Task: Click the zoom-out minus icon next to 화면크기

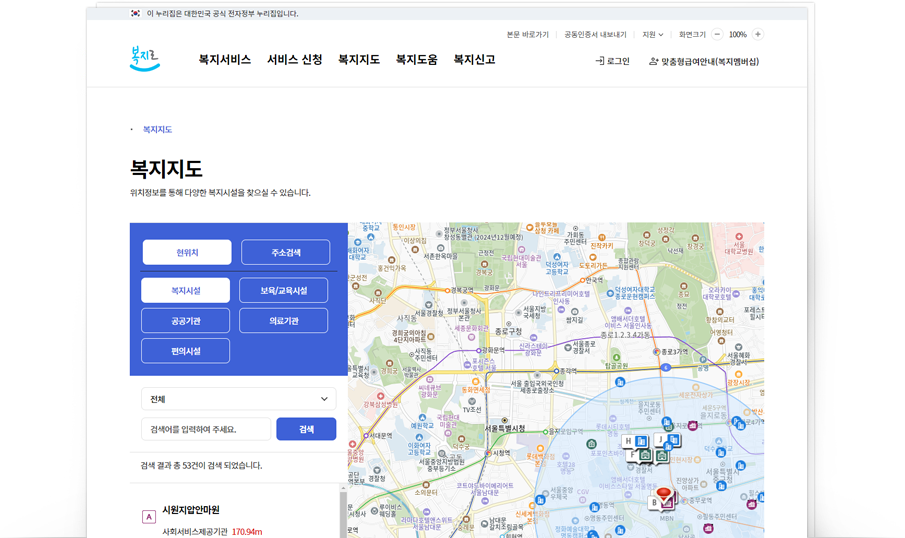Action: coord(717,35)
